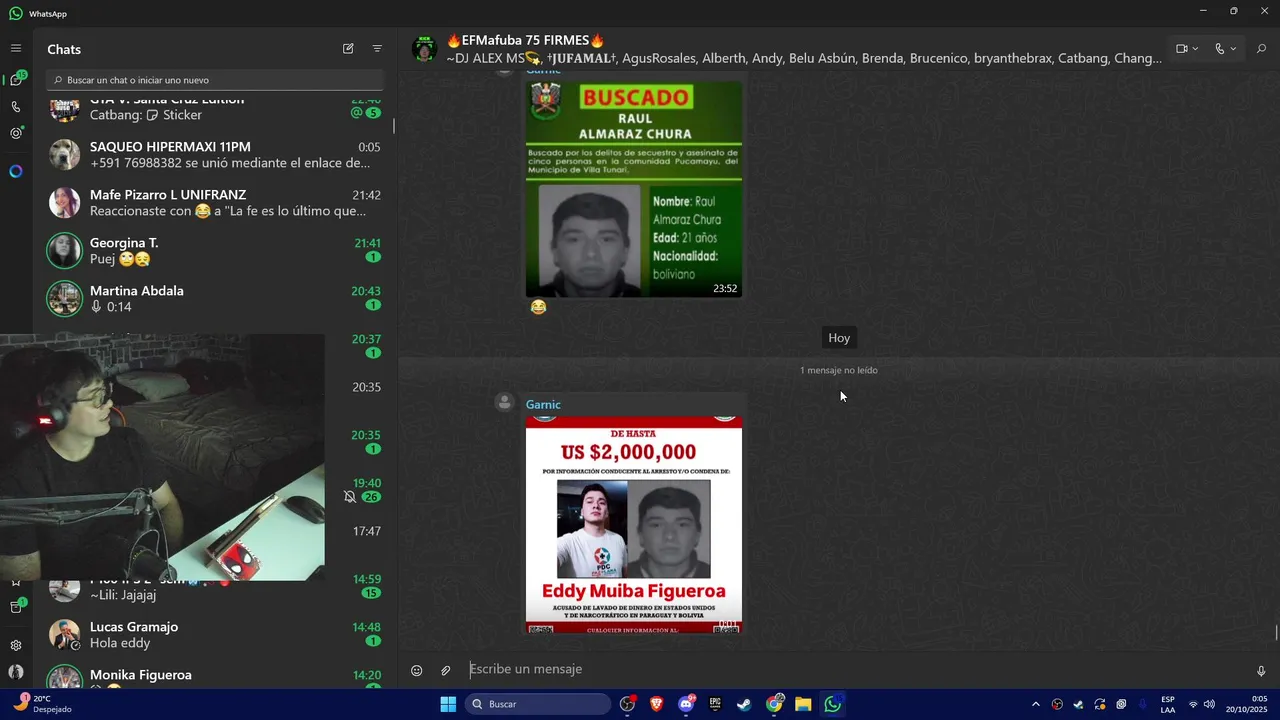Open the EFMafuba group profile picture
This screenshot has height=720, width=1280.
(x=424, y=48)
